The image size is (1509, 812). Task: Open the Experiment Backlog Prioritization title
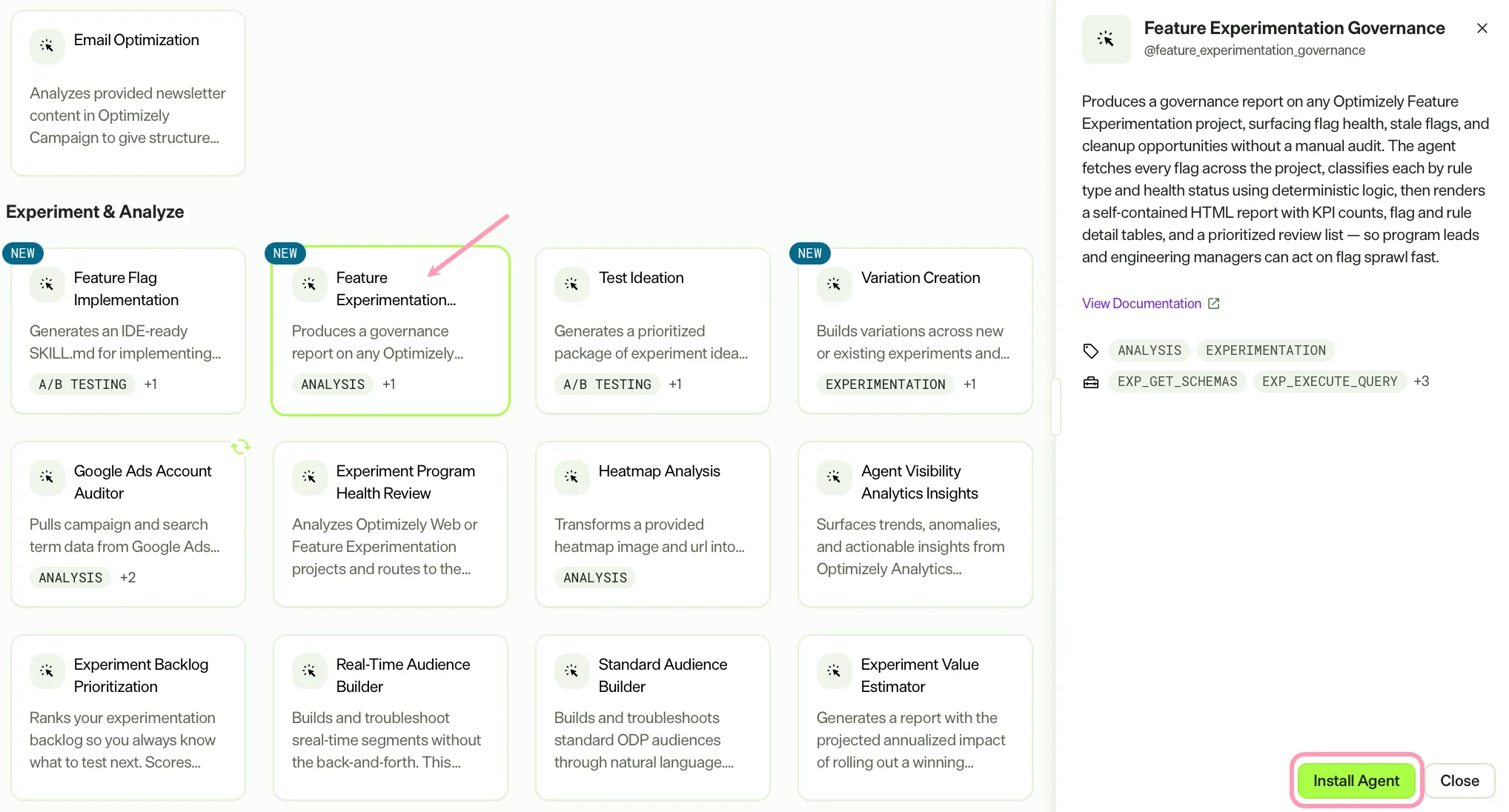pyautogui.click(x=141, y=676)
